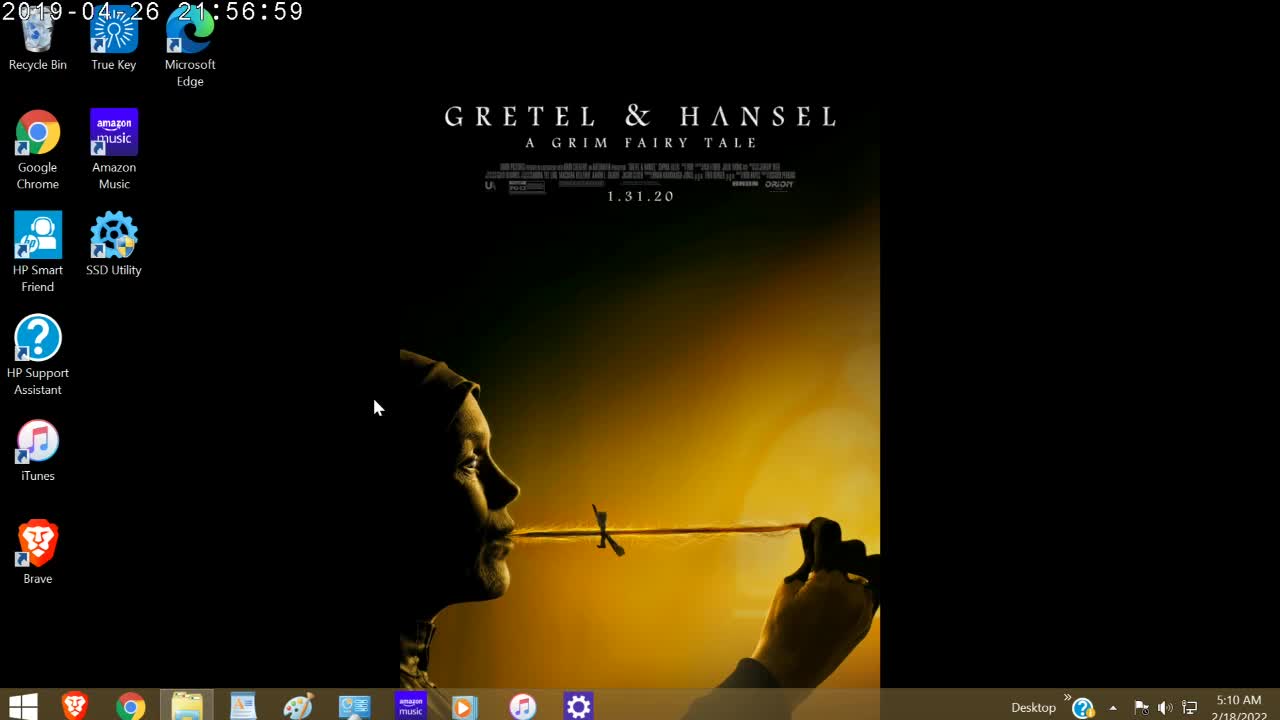Open the Recycle Bin desktop icon
This screenshot has width=1280, height=720.
click(x=38, y=40)
